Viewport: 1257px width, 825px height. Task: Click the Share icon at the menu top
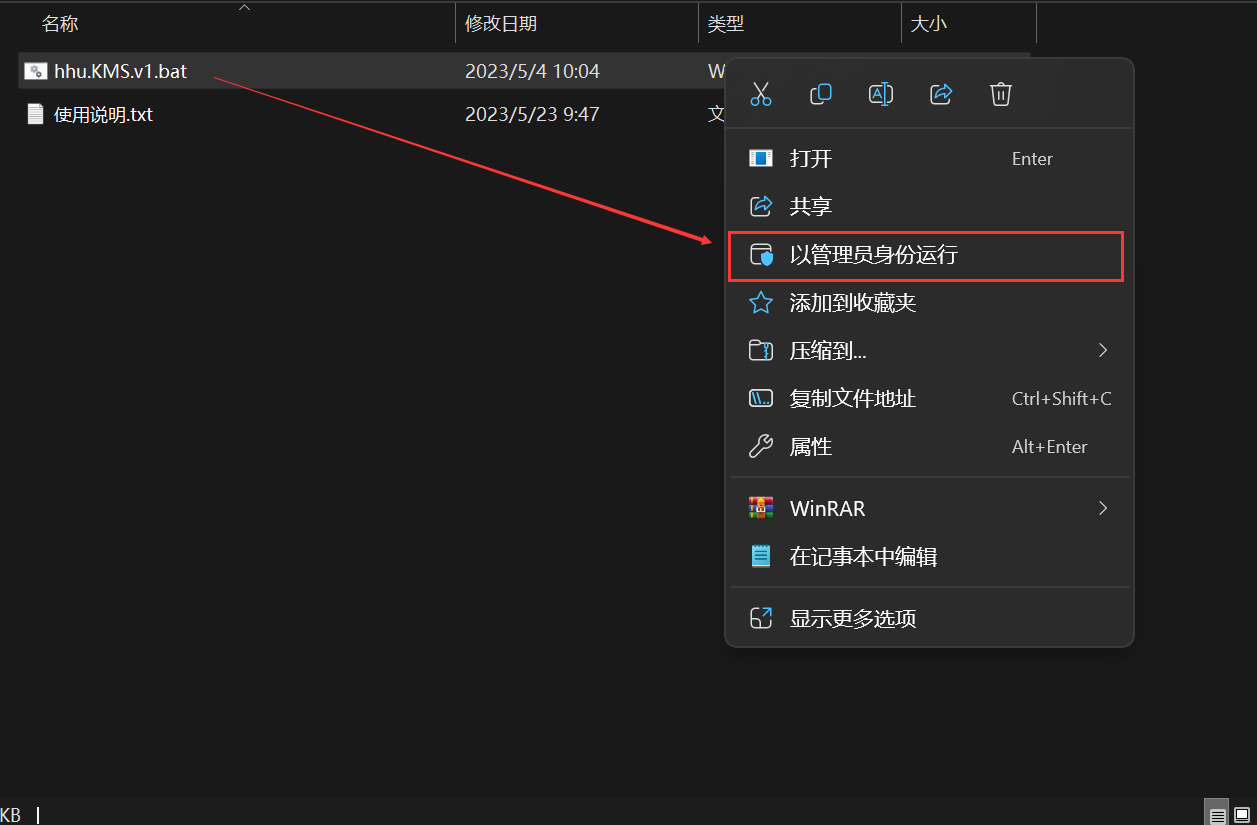point(941,93)
